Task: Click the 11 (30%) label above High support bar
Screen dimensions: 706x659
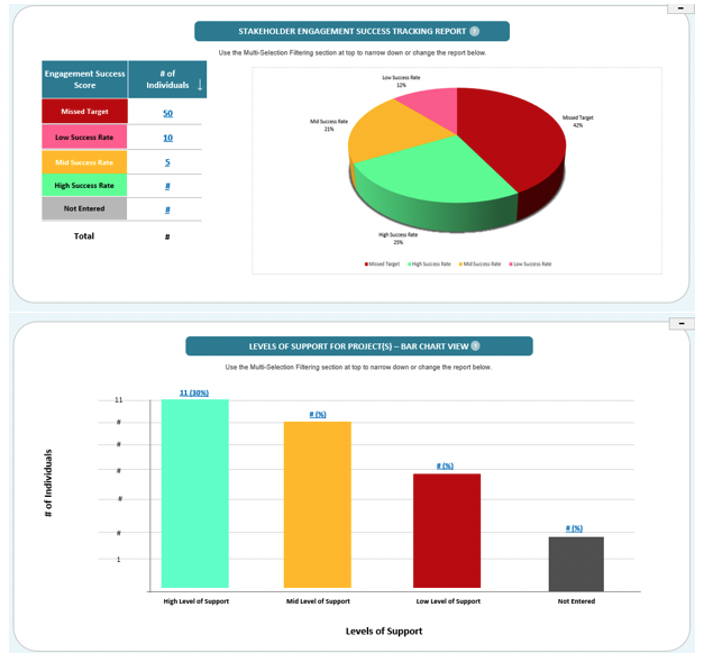Action: click(x=194, y=393)
